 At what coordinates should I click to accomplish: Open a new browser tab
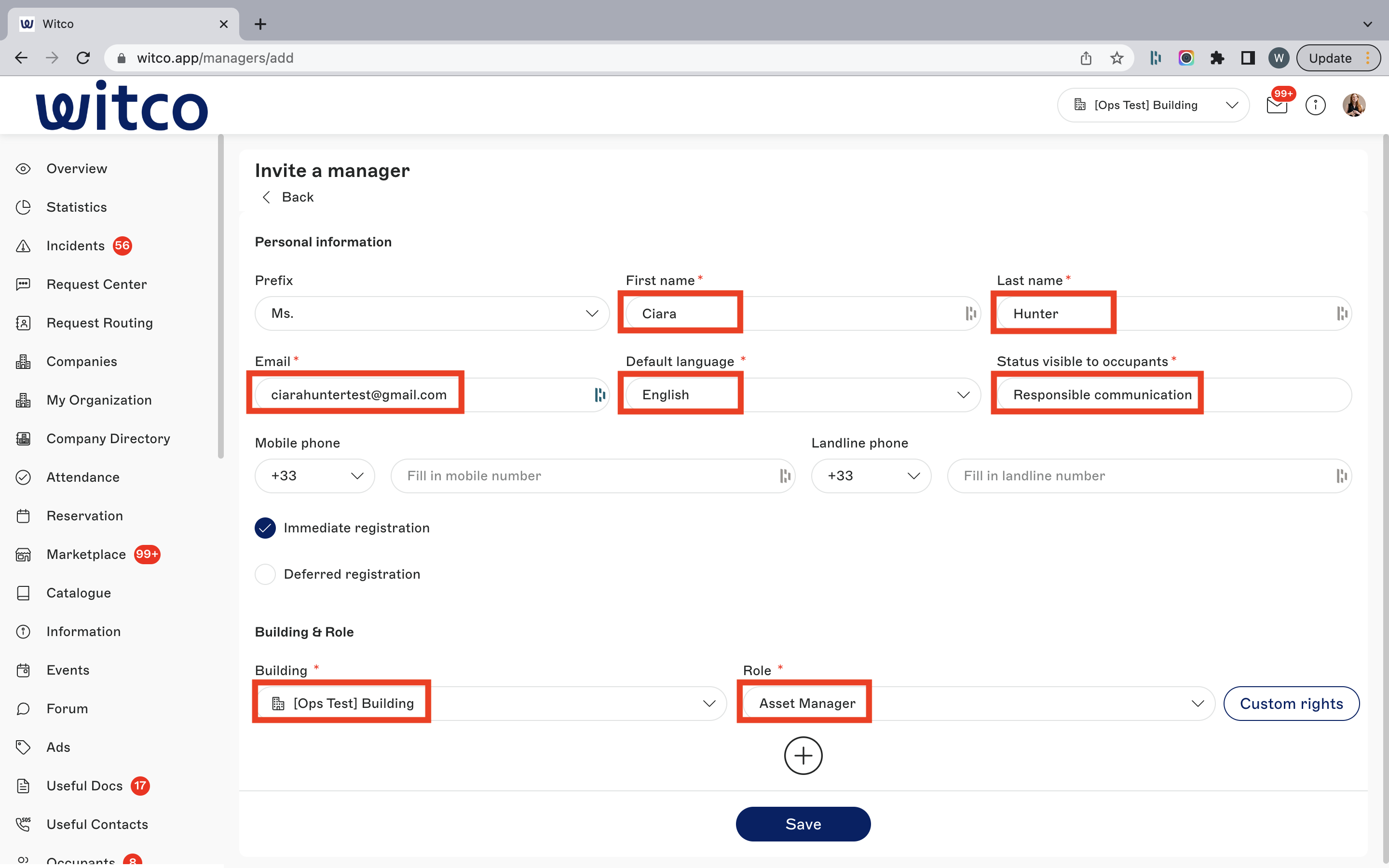tap(260, 24)
